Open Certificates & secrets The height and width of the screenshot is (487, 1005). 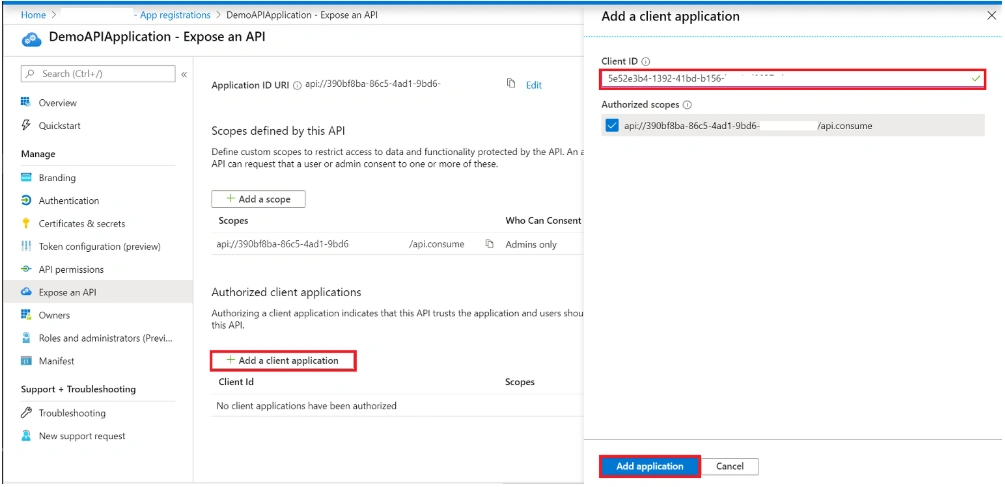[x=81, y=224]
